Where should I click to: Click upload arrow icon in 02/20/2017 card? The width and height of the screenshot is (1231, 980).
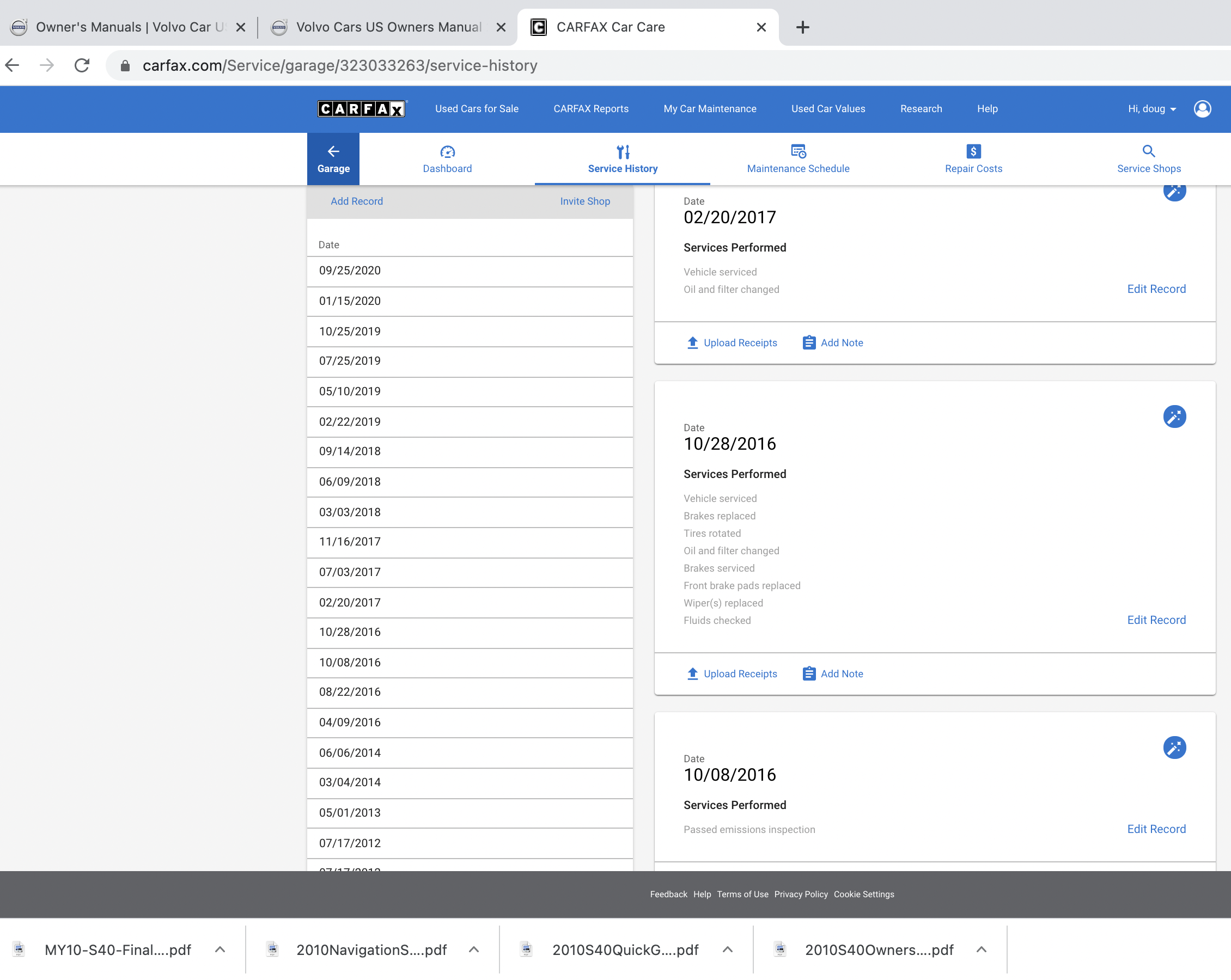point(693,342)
